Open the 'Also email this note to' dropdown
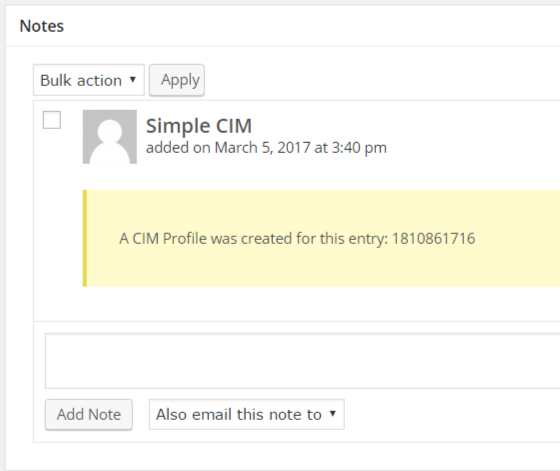The width and height of the screenshot is (560, 471). (x=247, y=414)
